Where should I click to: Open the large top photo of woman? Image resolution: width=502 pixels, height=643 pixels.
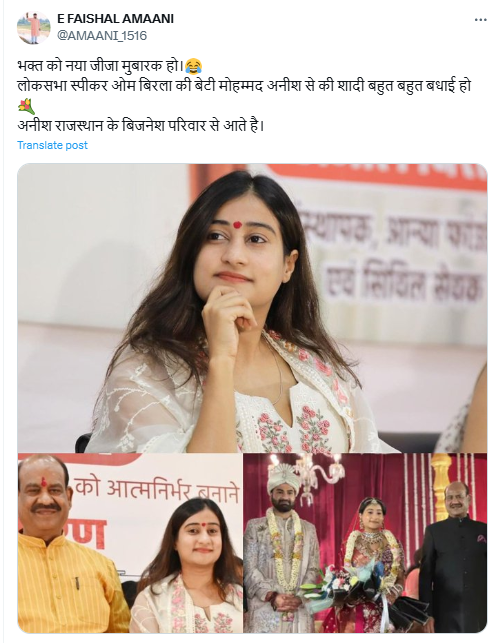(252, 308)
